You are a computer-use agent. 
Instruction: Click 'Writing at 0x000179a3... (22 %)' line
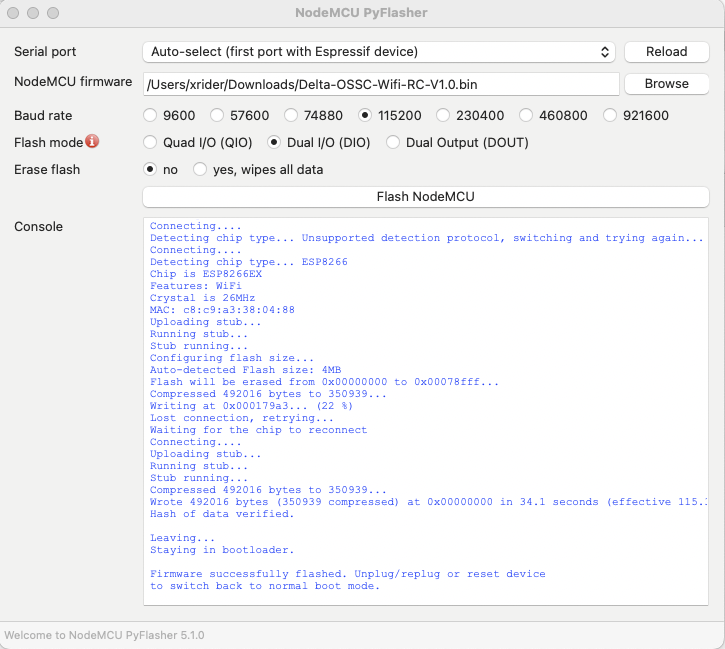click(251, 406)
